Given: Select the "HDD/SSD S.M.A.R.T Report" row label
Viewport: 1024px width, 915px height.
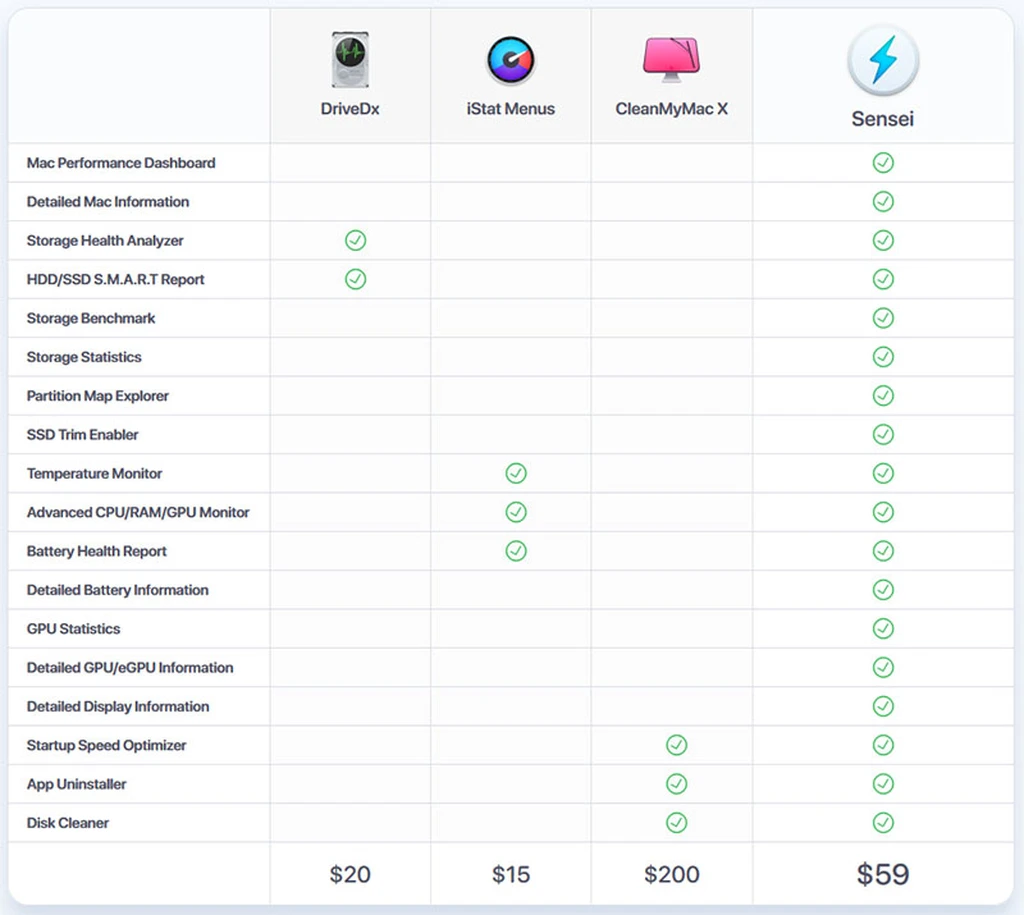Looking at the screenshot, I should (116, 280).
